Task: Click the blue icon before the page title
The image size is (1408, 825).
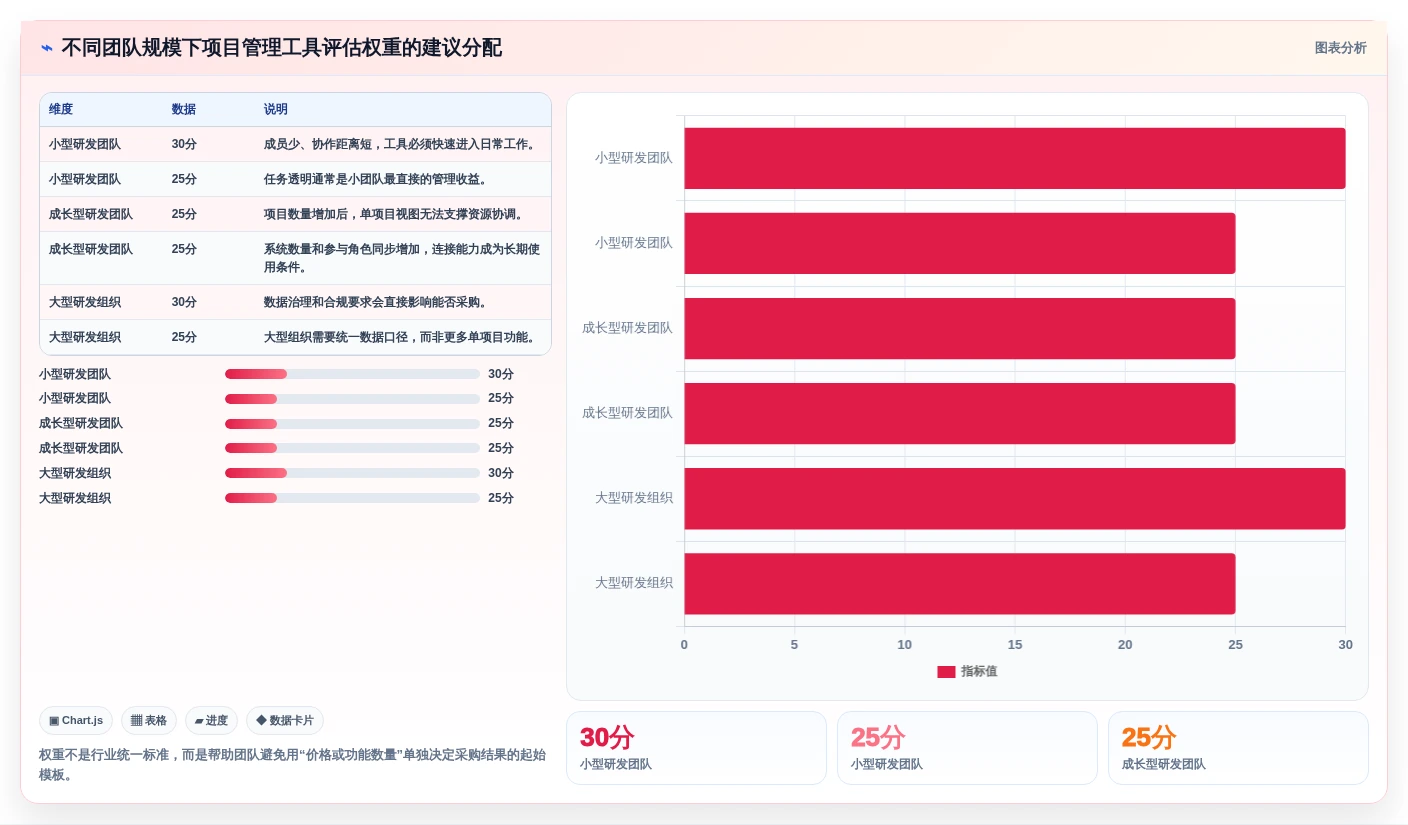Action: click(47, 48)
